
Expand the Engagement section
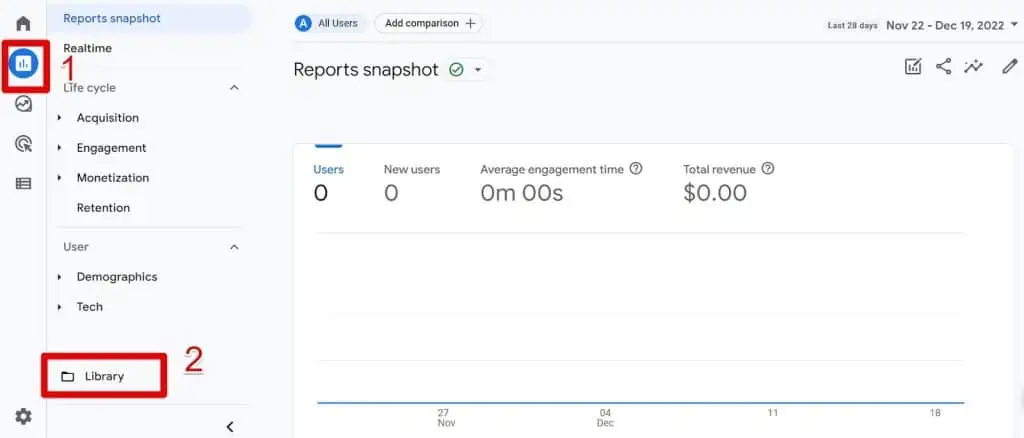[111, 148]
